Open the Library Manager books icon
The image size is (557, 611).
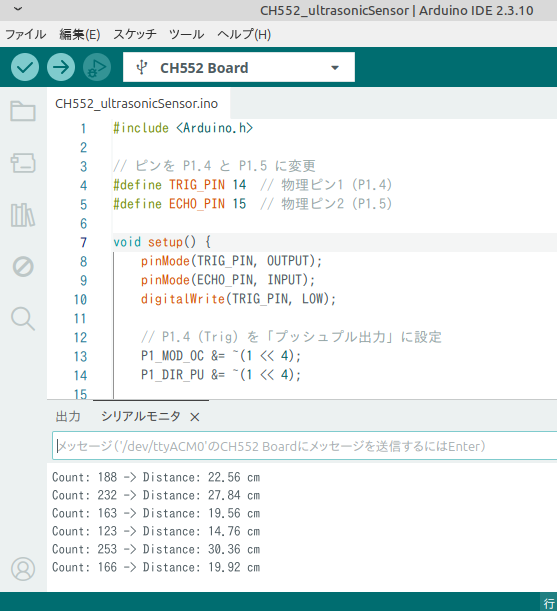23,215
